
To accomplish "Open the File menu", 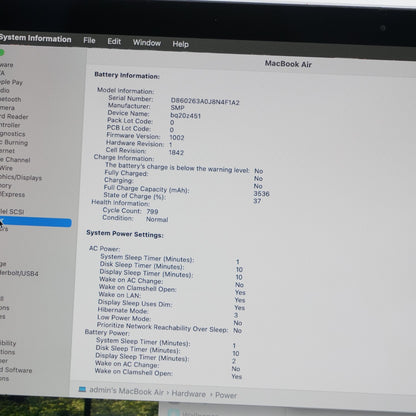I will (x=89, y=41).
